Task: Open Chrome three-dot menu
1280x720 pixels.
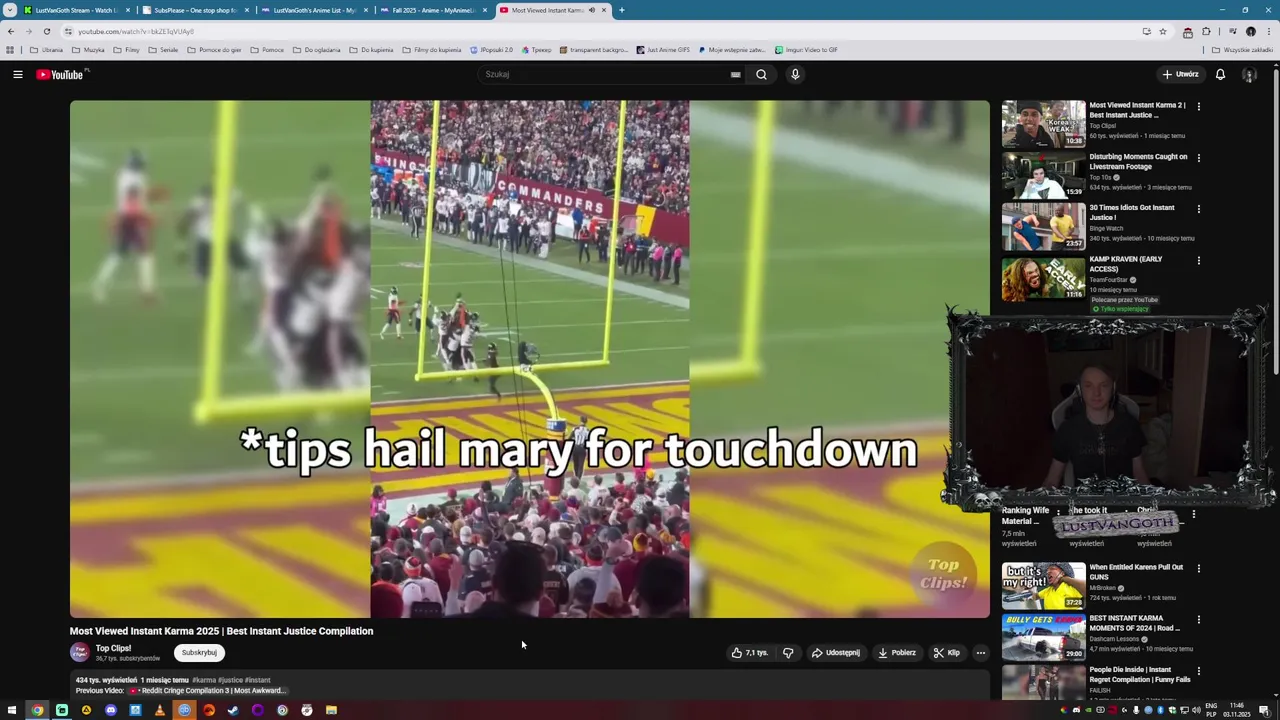Action: tap(1268, 31)
